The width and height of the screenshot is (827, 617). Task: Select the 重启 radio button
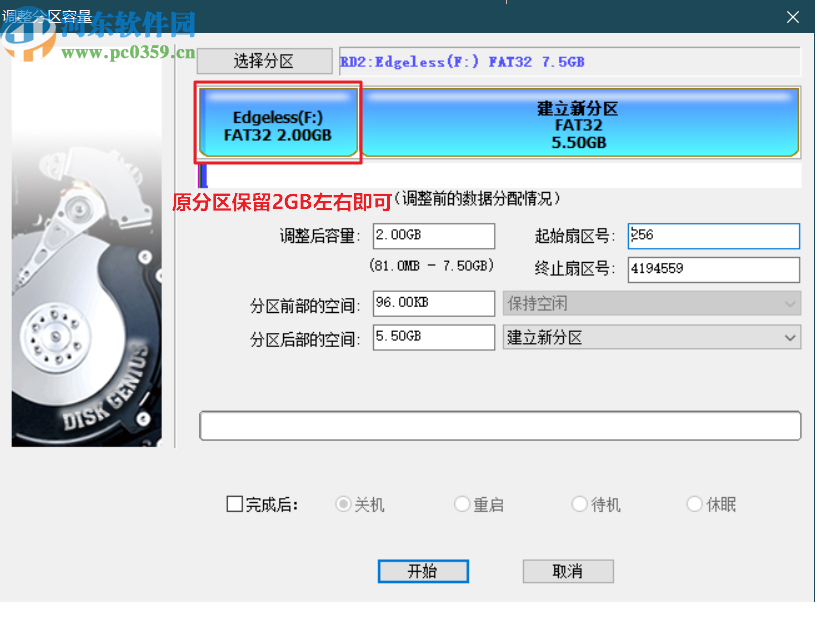pyautogui.click(x=462, y=504)
